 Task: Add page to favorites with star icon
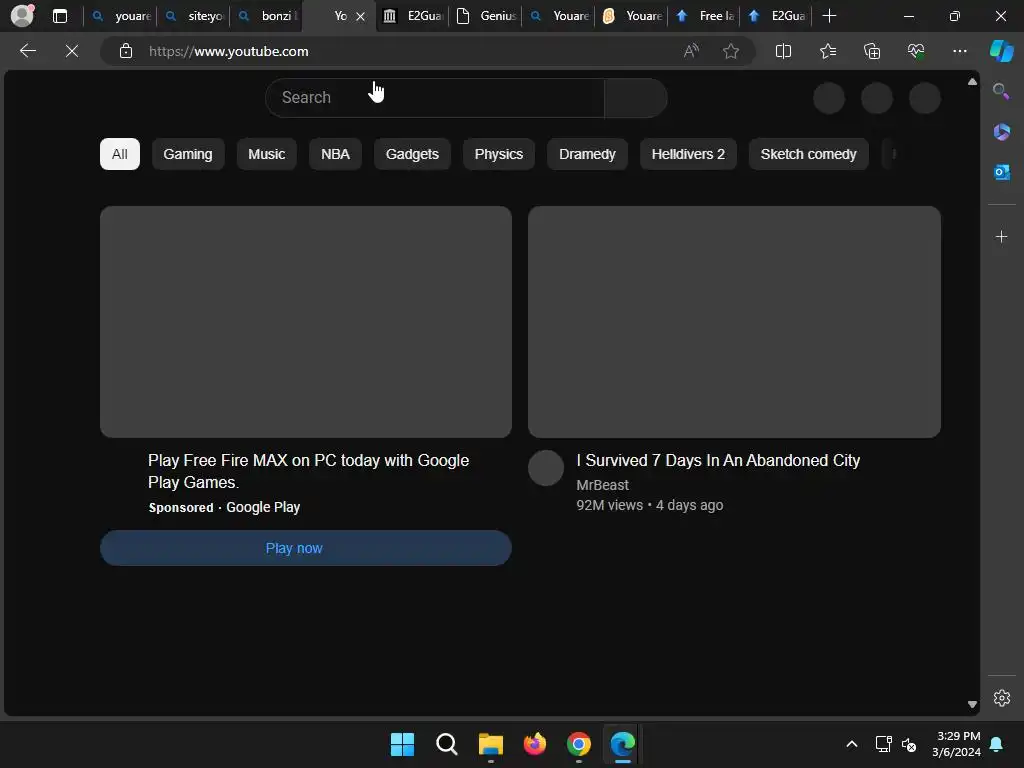[731, 51]
